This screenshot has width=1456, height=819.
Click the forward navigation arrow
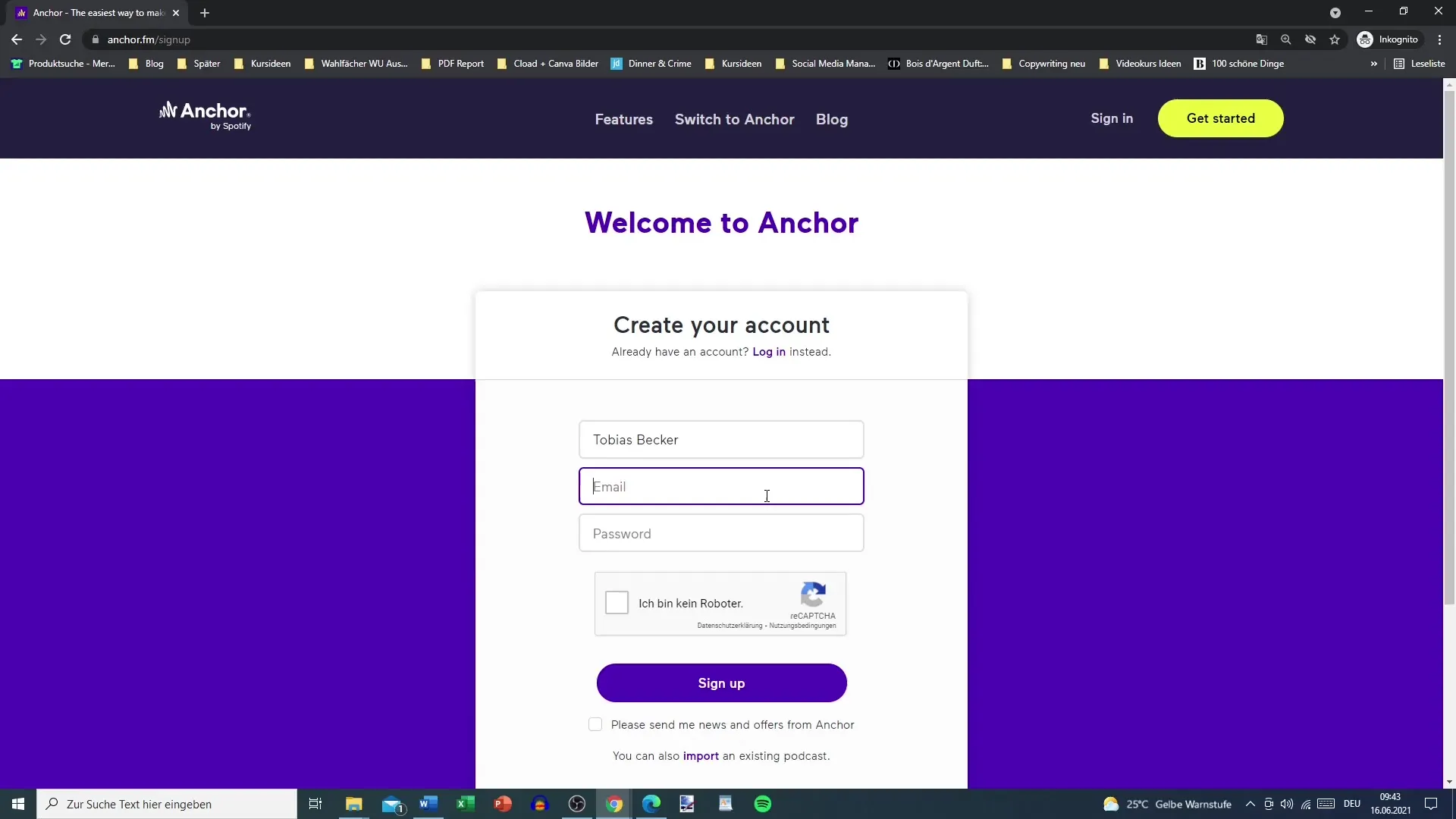click(40, 39)
